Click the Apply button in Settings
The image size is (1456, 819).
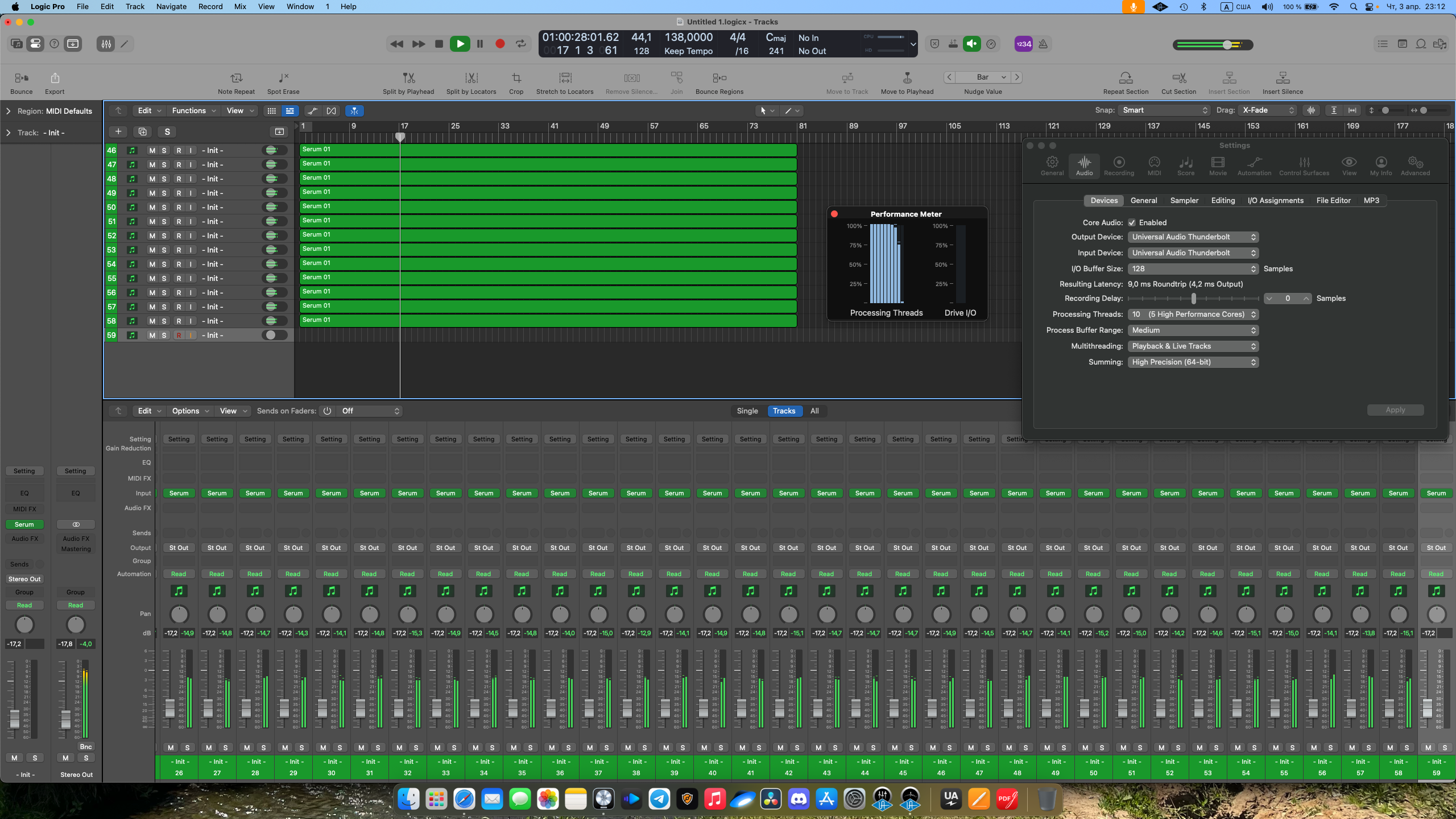(x=1395, y=410)
